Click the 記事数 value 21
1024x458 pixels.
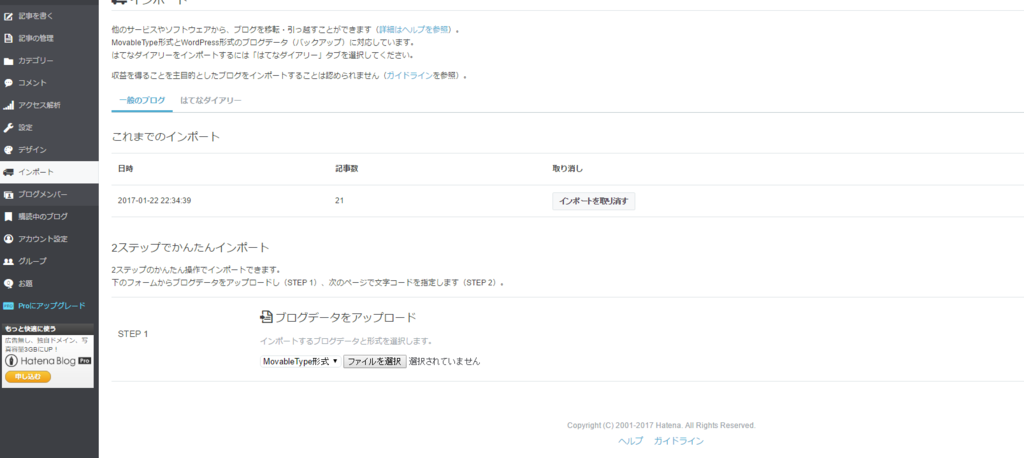coord(340,201)
